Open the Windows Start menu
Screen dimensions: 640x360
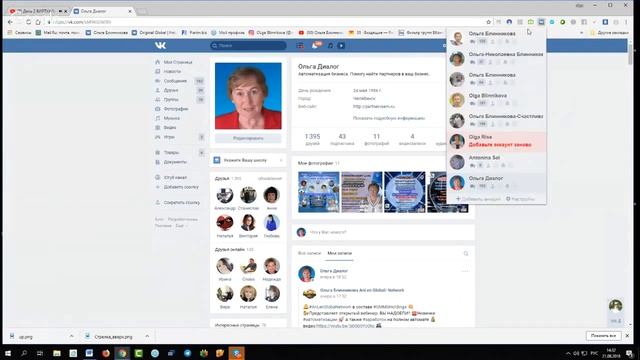coord(7,353)
